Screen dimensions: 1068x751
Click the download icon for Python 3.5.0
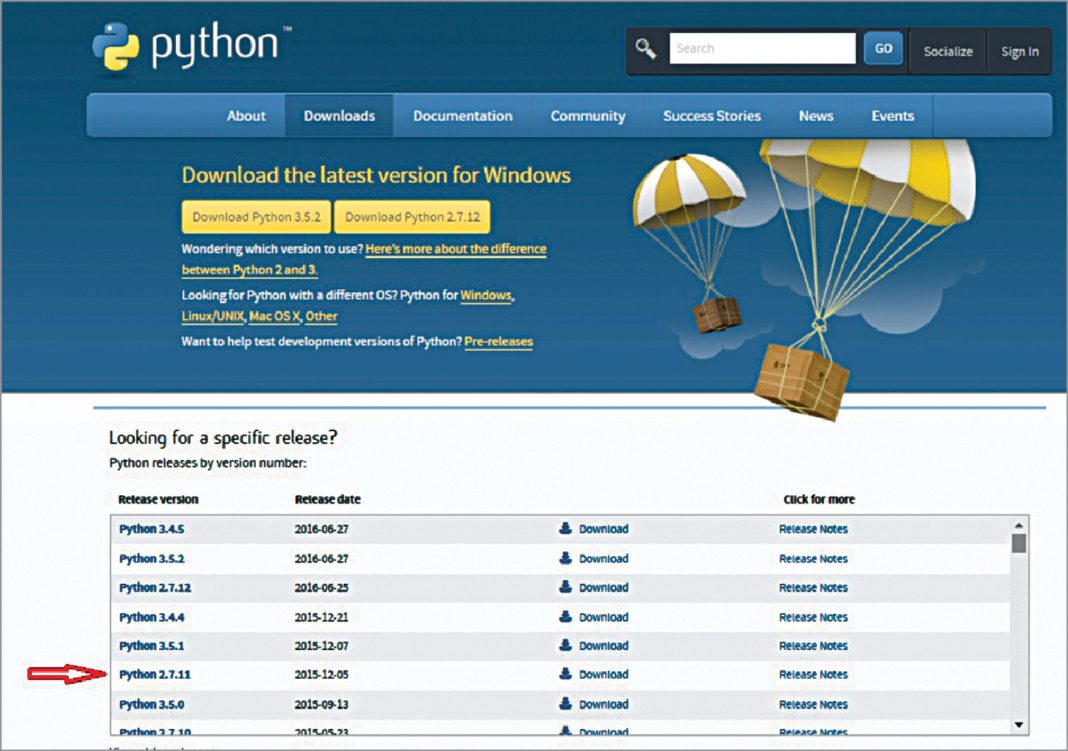566,704
